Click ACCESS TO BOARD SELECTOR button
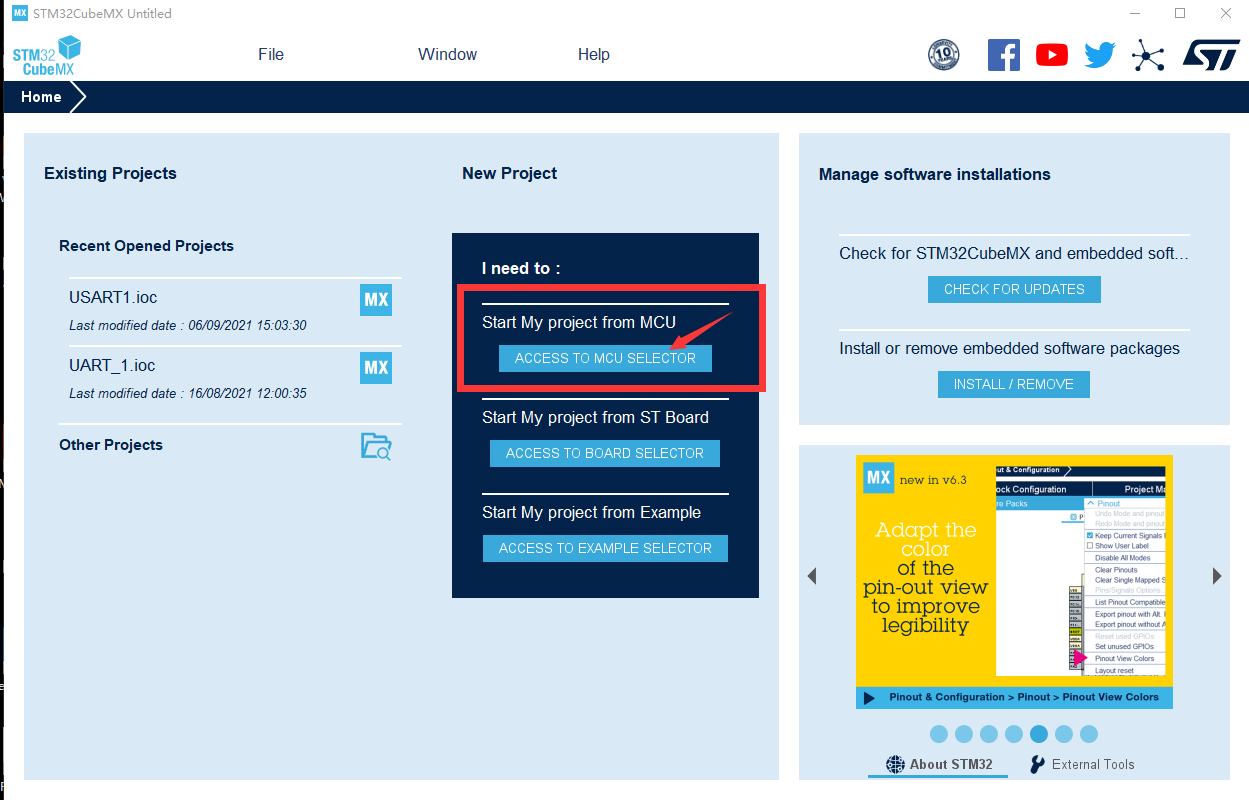The image size is (1249, 800). 605,453
